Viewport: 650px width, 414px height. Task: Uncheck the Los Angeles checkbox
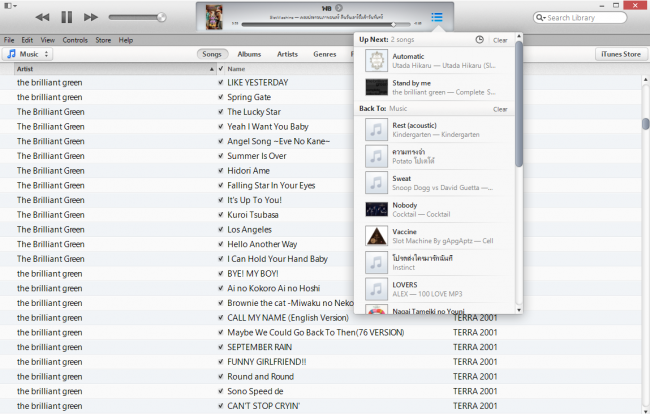tap(221, 230)
